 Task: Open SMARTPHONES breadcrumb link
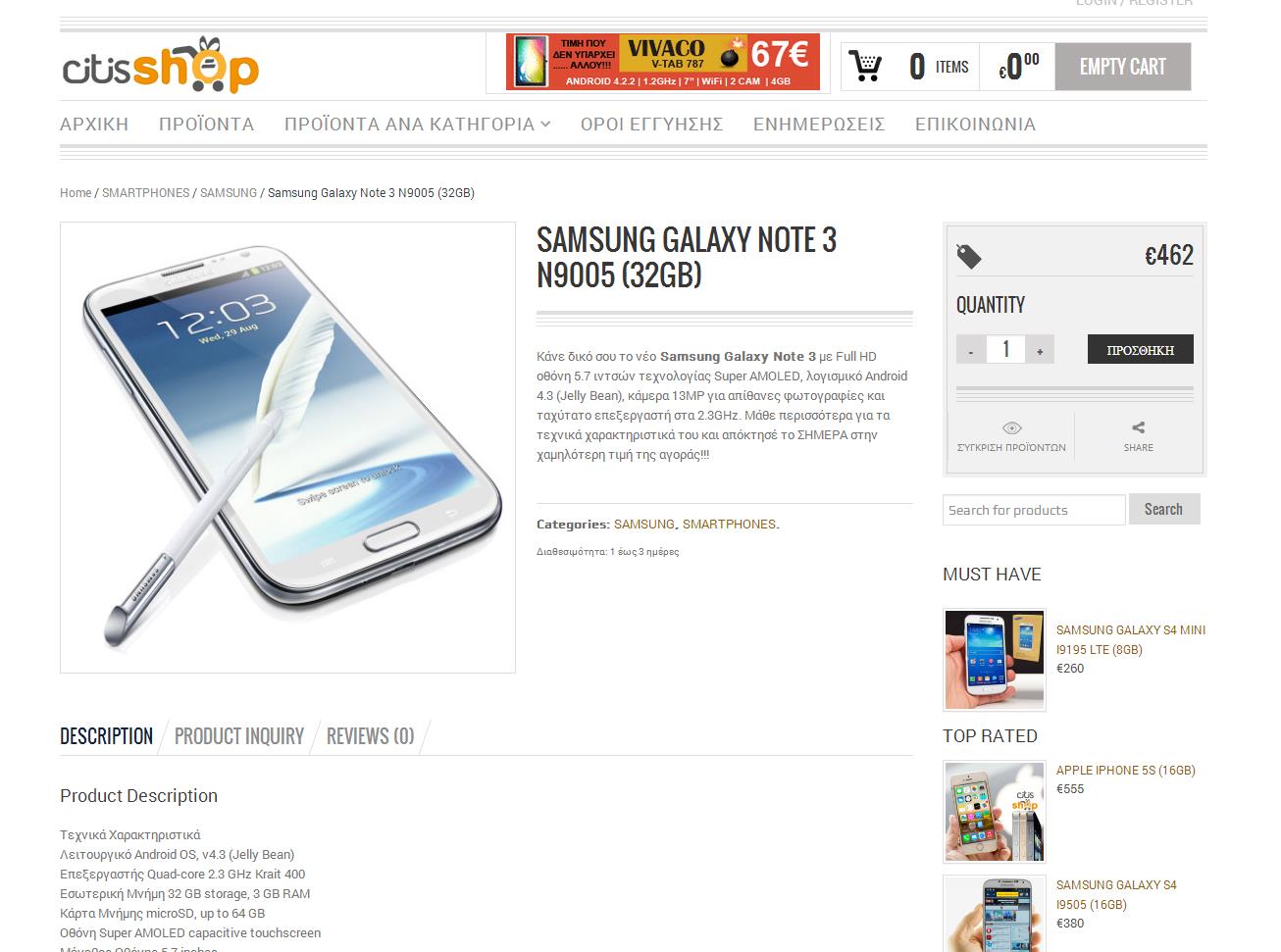[146, 193]
